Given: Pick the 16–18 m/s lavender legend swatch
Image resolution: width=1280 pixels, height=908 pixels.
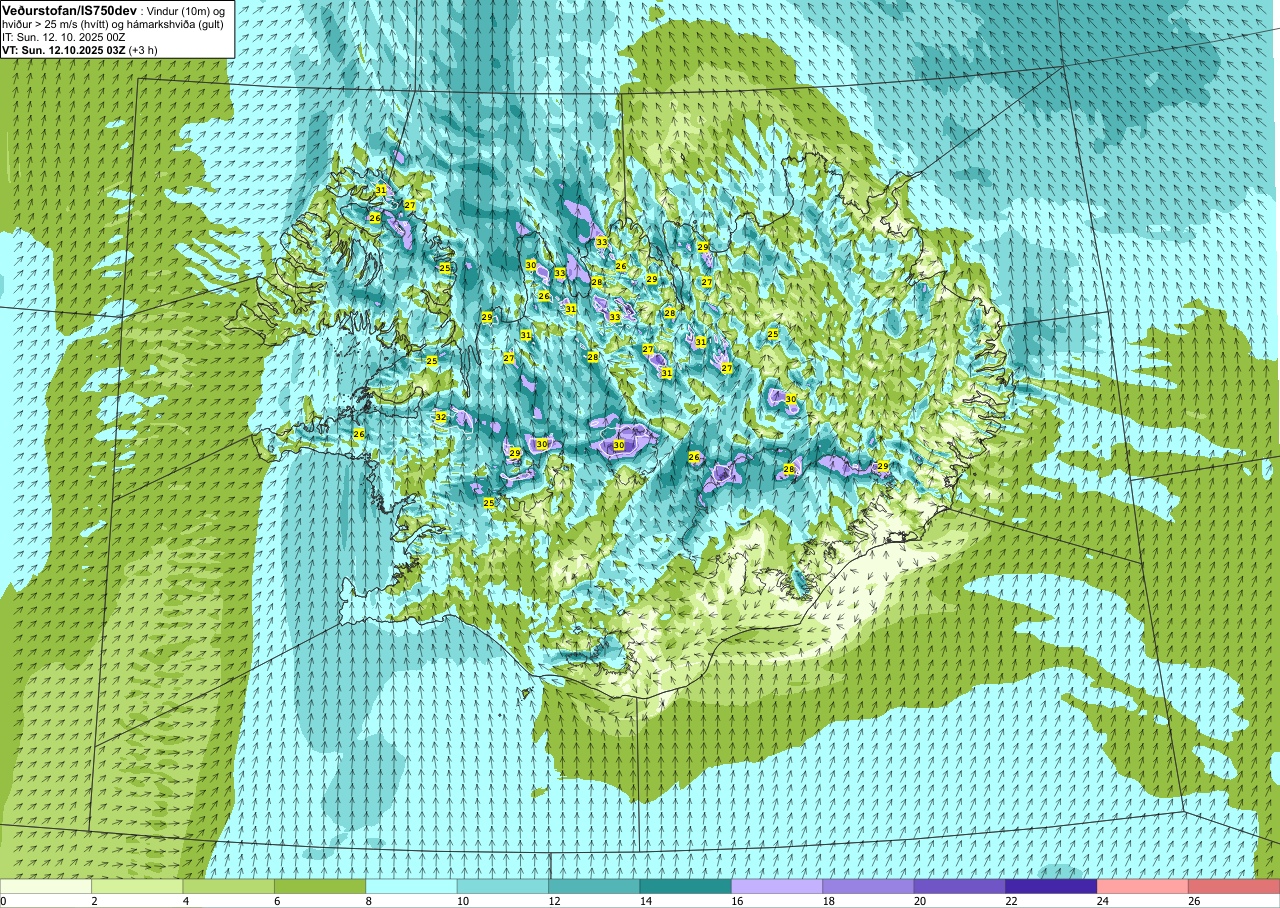Looking at the screenshot, I should coord(777,886).
